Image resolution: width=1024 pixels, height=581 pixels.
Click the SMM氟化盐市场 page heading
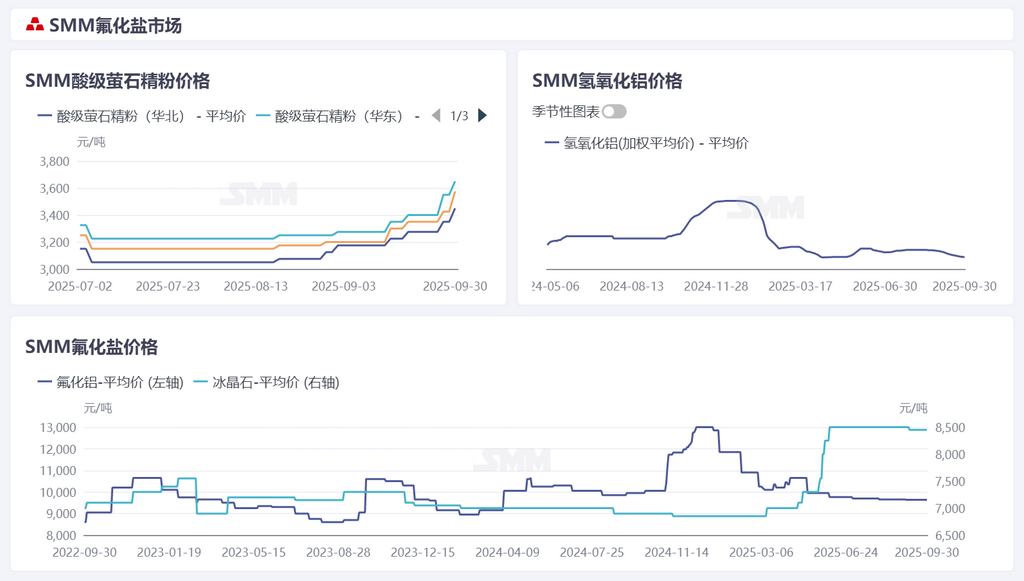[115, 26]
